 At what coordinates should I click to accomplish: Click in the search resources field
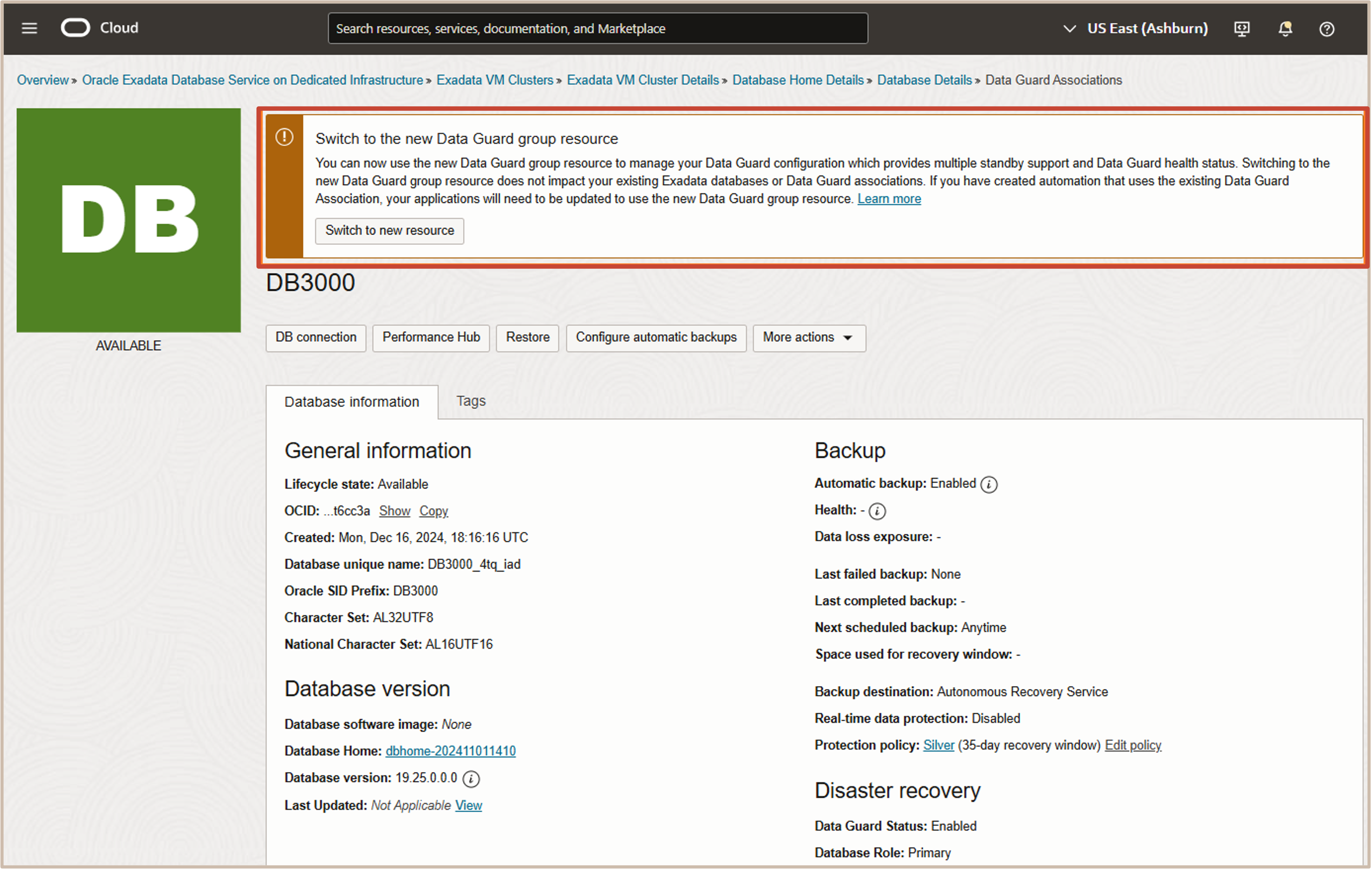597,29
